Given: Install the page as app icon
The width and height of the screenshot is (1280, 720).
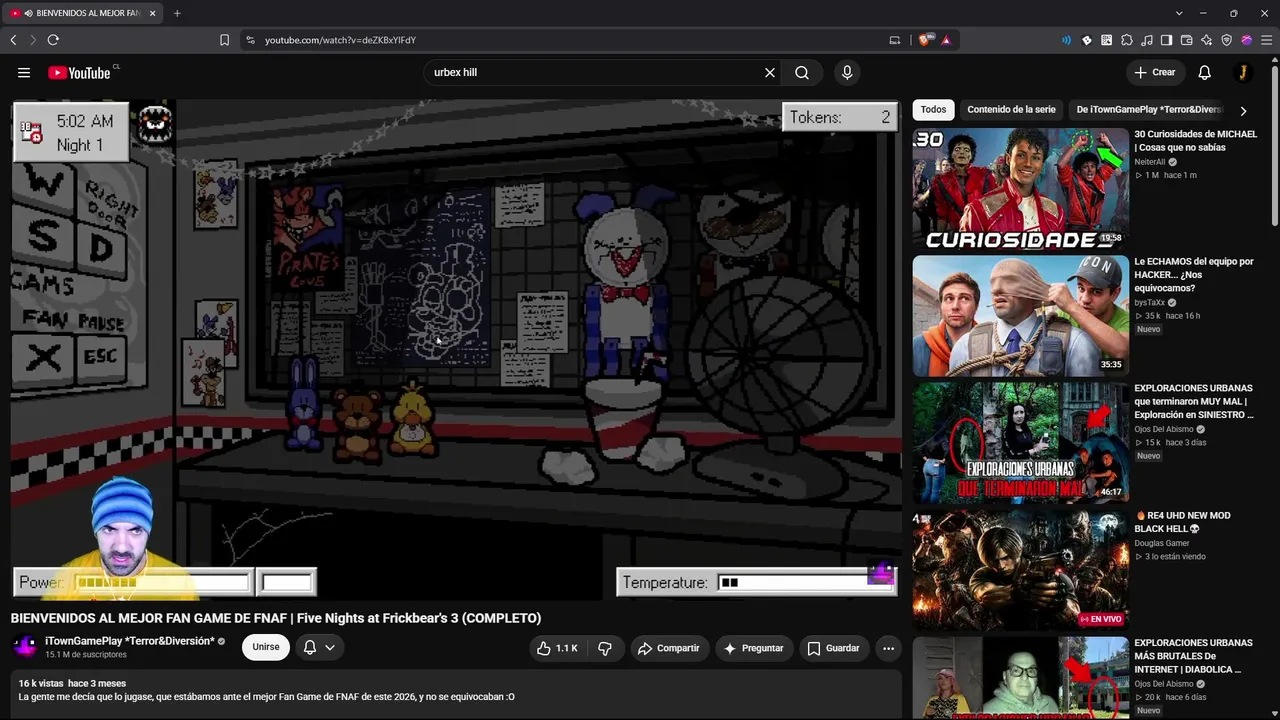Looking at the screenshot, I should tap(895, 40).
